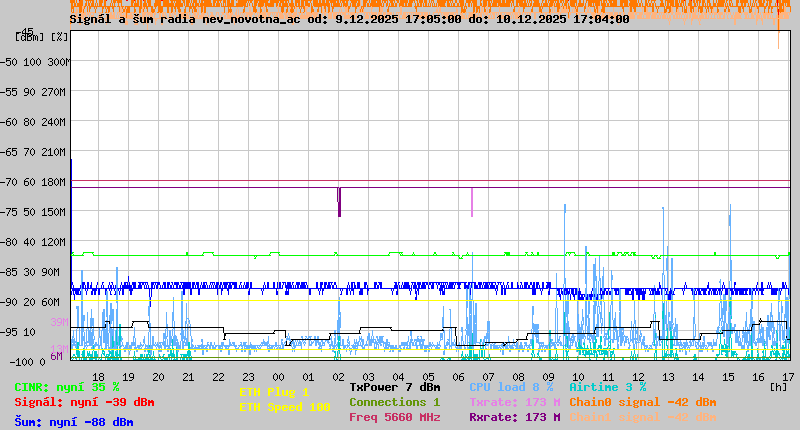Click the purple Rxrate dip at hour 02
This screenshot has height=430, width=800.
339,203
